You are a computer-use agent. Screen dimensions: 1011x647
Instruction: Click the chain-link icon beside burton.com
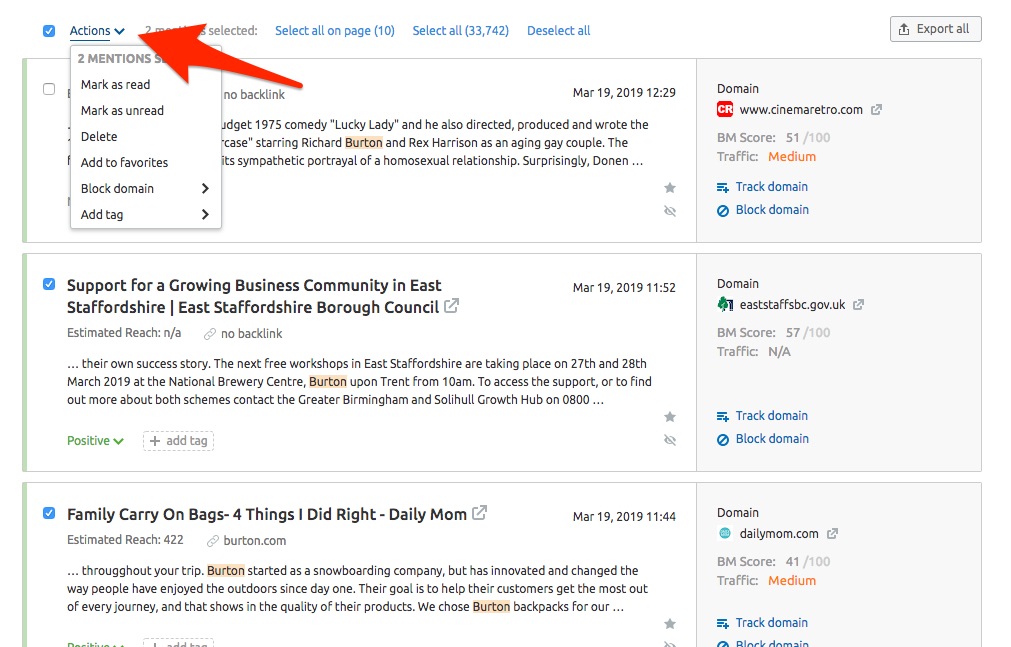click(212, 541)
